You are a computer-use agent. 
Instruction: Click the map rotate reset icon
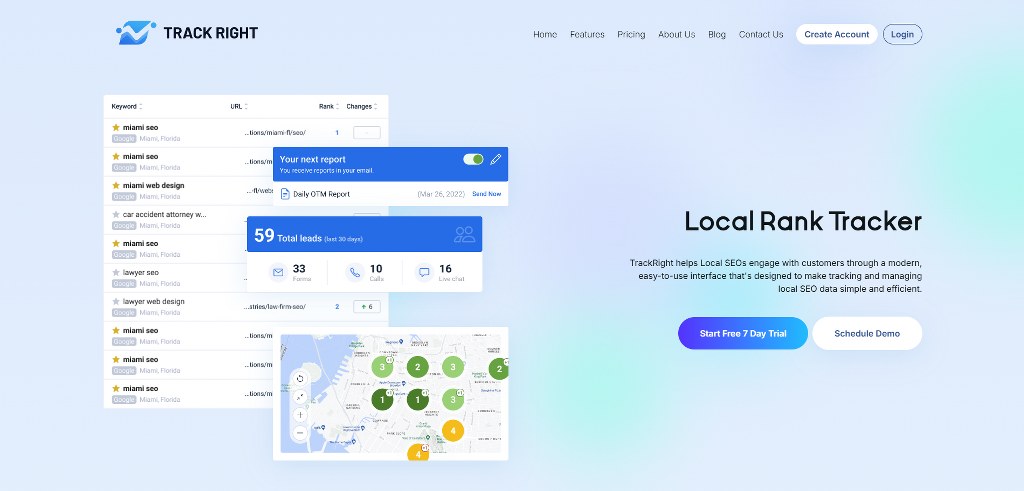[300, 379]
